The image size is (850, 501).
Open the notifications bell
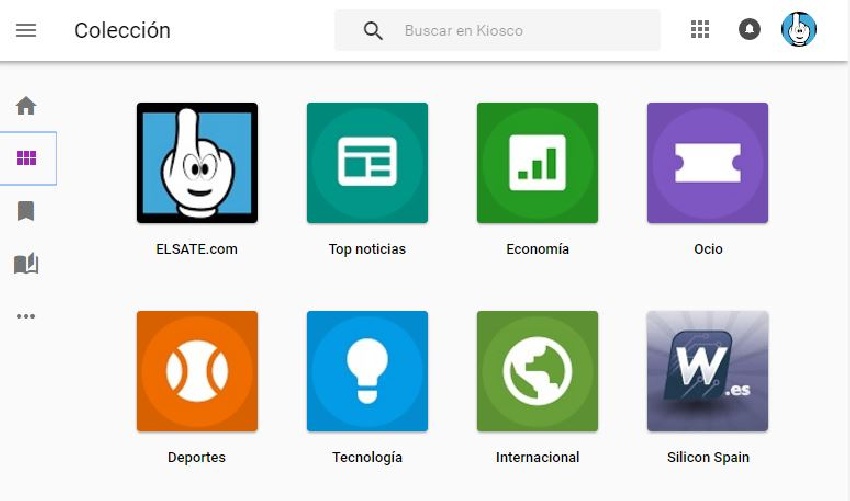(750, 29)
